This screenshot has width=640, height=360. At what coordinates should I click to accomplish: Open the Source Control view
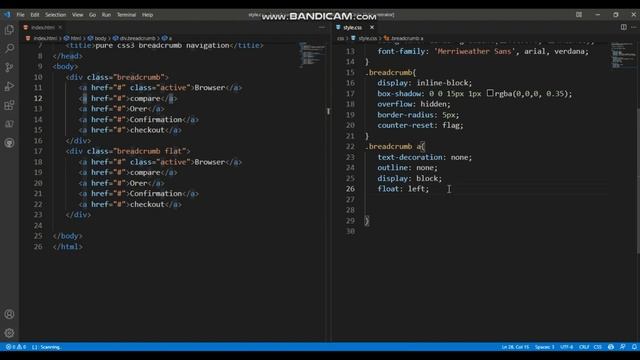tap(9, 67)
